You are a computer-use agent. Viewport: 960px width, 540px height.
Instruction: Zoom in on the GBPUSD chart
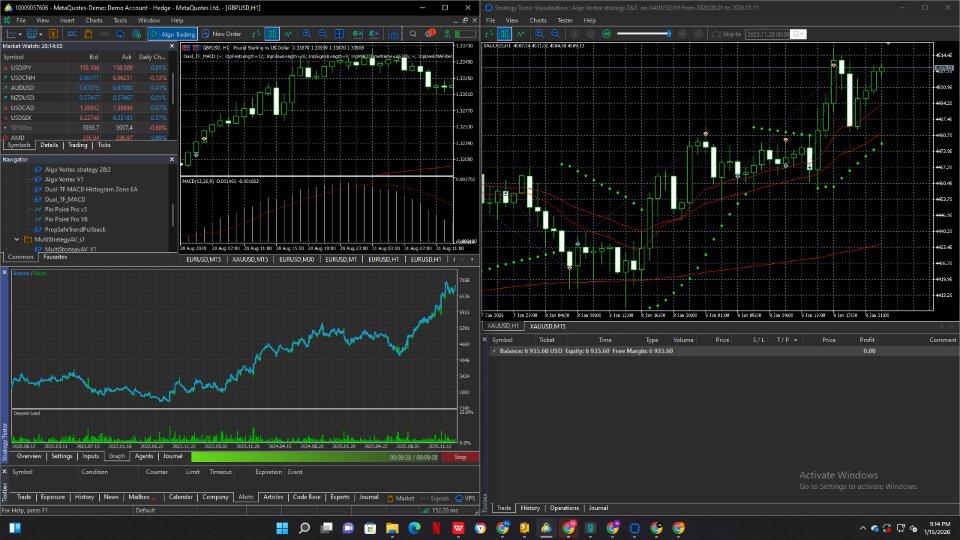(x=307, y=34)
